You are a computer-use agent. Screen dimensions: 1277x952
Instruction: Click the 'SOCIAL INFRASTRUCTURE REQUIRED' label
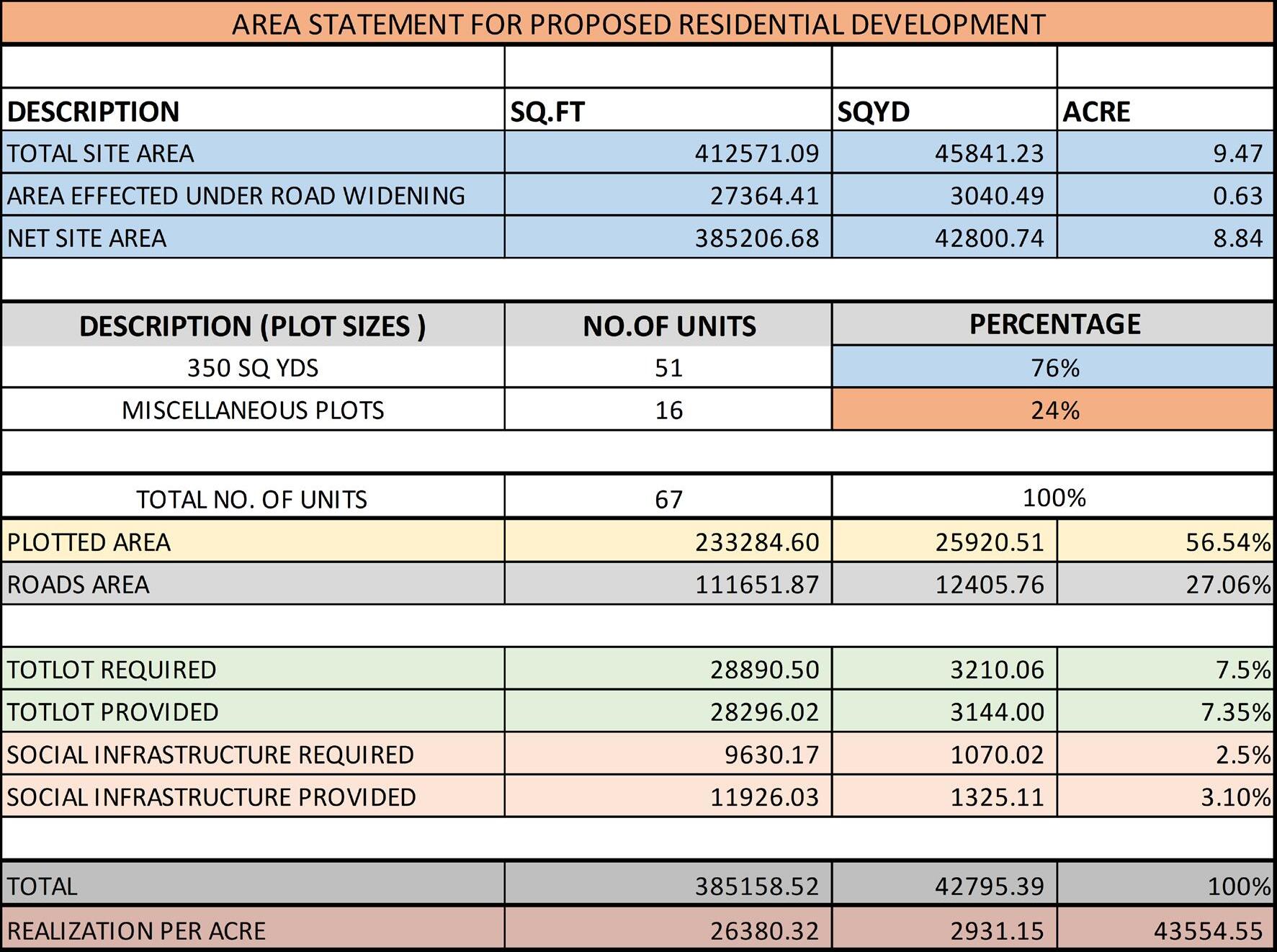pyautogui.click(x=210, y=754)
